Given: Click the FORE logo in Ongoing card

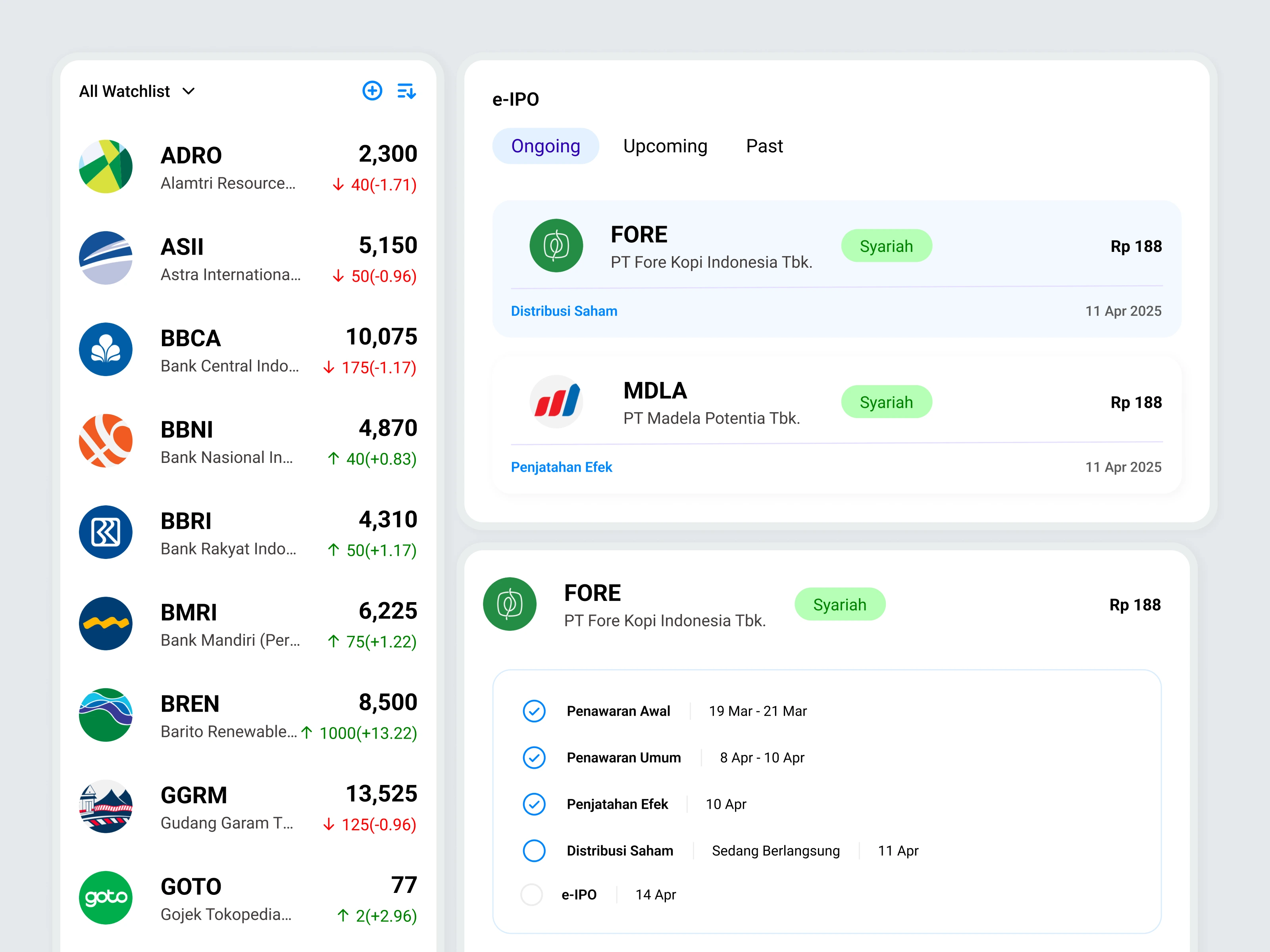Looking at the screenshot, I should [x=556, y=246].
